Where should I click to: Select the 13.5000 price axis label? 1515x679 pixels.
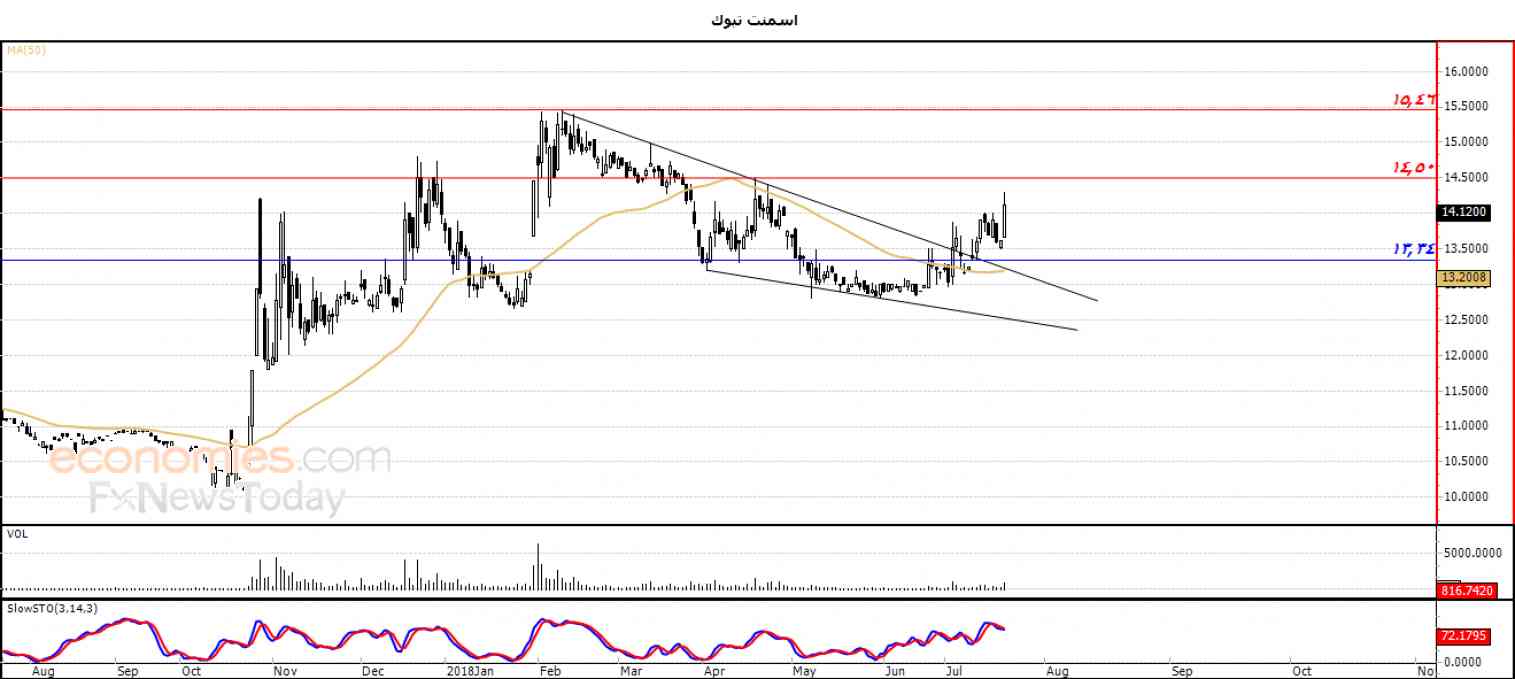[1466, 248]
